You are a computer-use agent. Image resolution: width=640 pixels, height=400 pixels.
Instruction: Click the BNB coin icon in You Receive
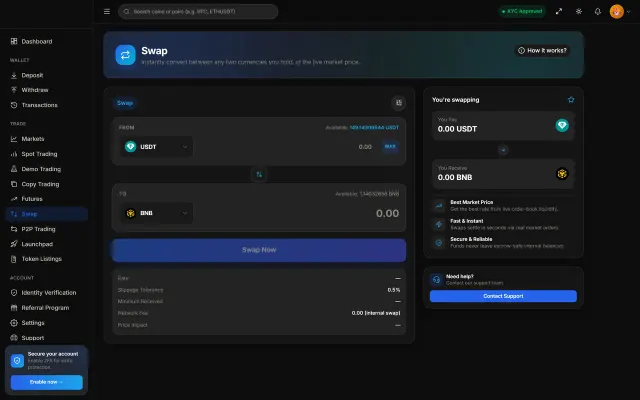tap(562, 173)
